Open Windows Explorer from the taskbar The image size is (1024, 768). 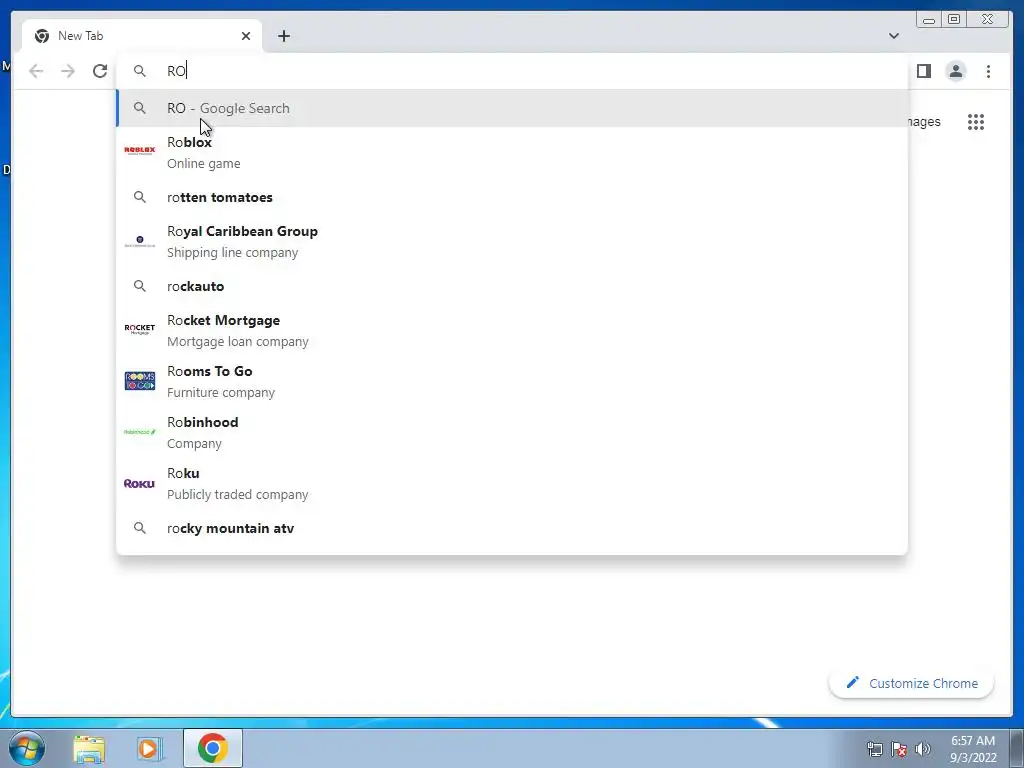click(89, 749)
